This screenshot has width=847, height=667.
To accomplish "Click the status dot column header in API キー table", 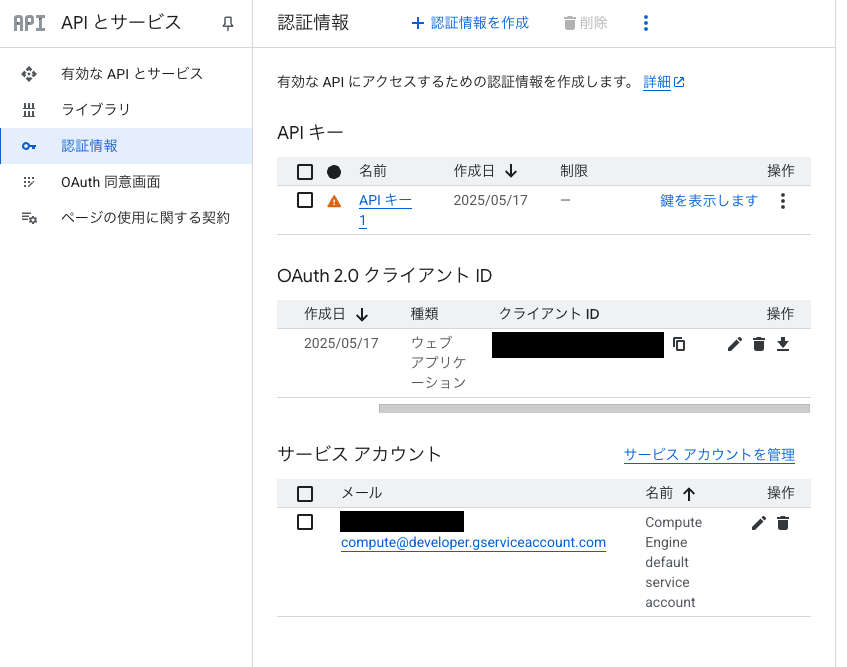I will [x=334, y=172].
